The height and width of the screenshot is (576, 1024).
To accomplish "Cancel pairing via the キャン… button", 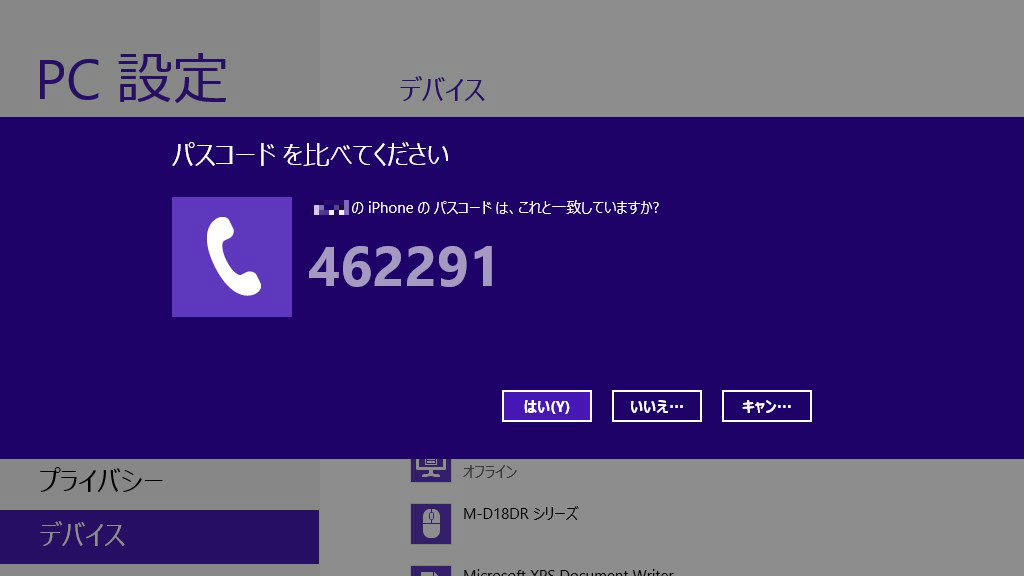I will 767,406.
